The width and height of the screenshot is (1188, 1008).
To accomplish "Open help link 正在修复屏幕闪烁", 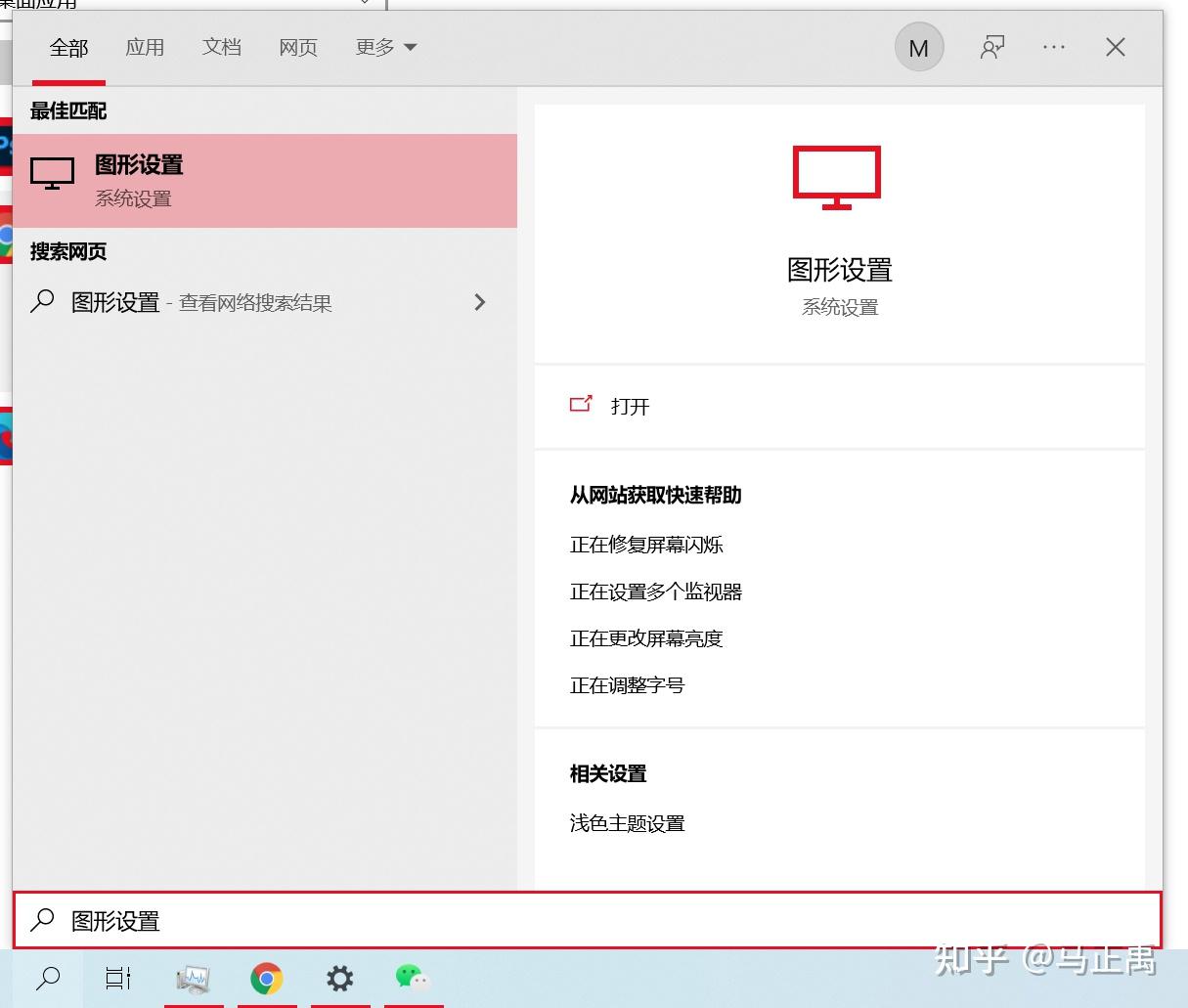I will 646,545.
